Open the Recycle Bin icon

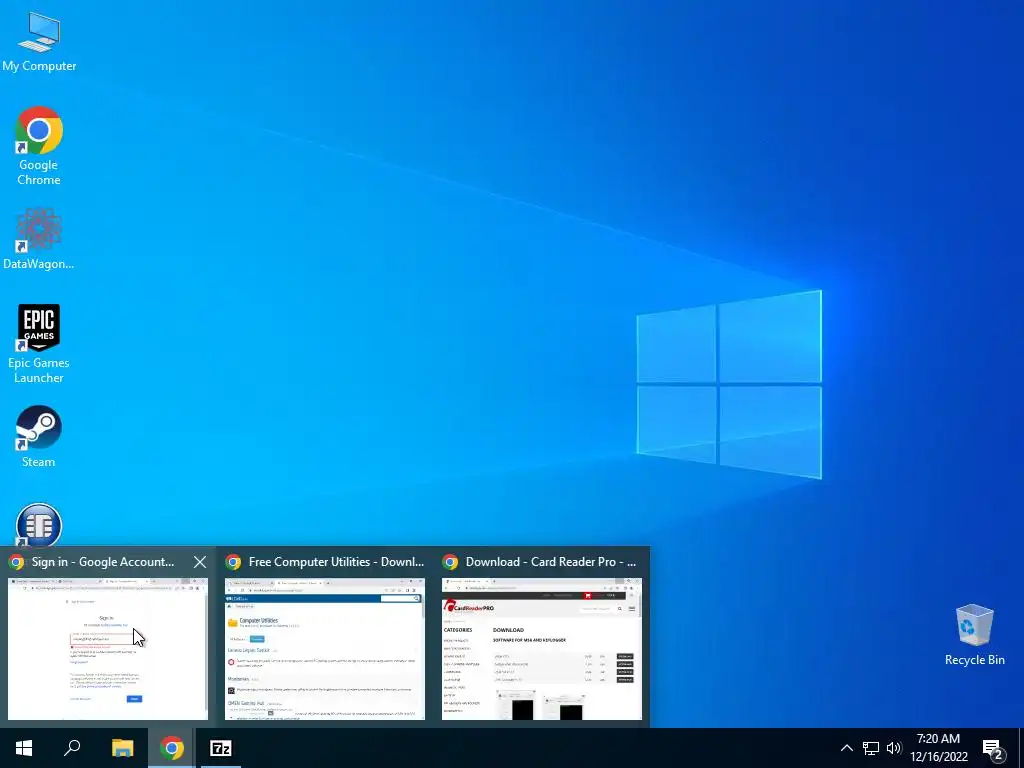tap(974, 635)
